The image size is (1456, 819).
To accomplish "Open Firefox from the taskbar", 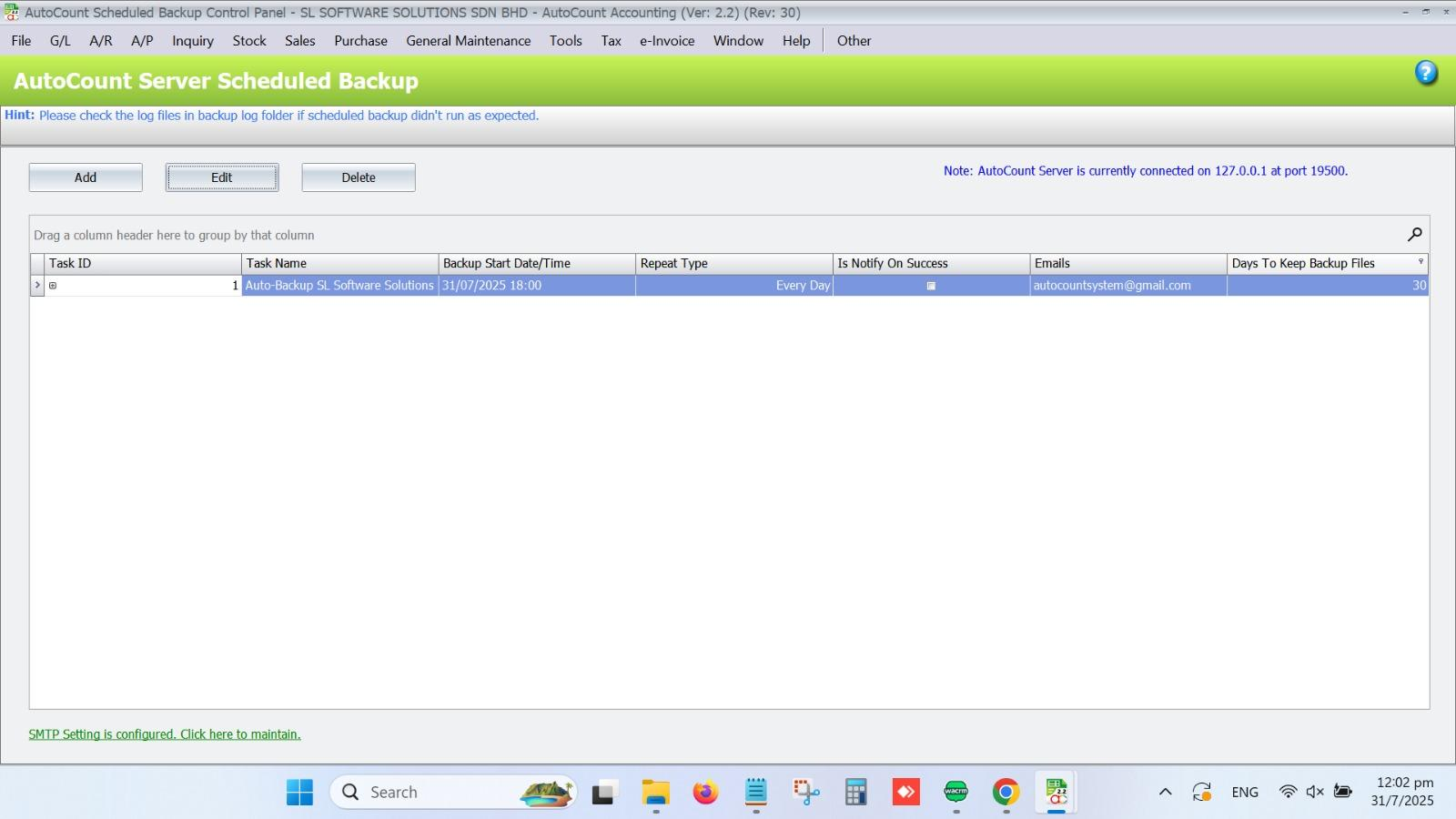I will pos(705,792).
